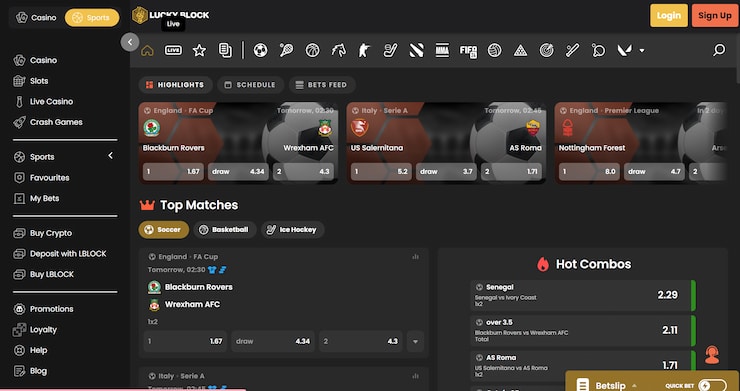The height and width of the screenshot is (391, 740).
Task: Click the Sign Up button
Action: pos(715,16)
